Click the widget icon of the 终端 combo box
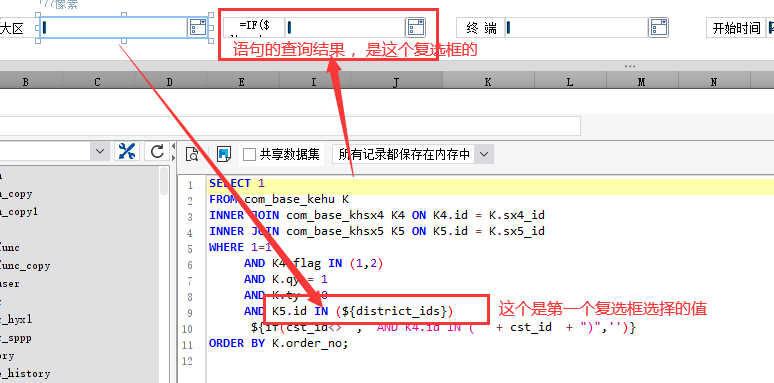The height and width of the screenshot is (383, 774). (658, 28)
